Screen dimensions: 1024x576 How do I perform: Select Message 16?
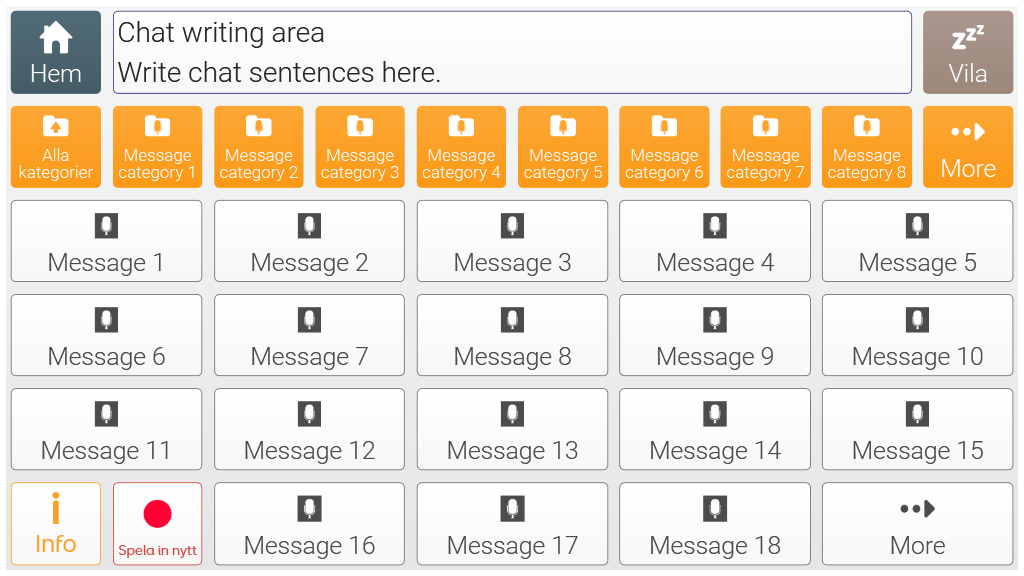[x=309, y=524]
